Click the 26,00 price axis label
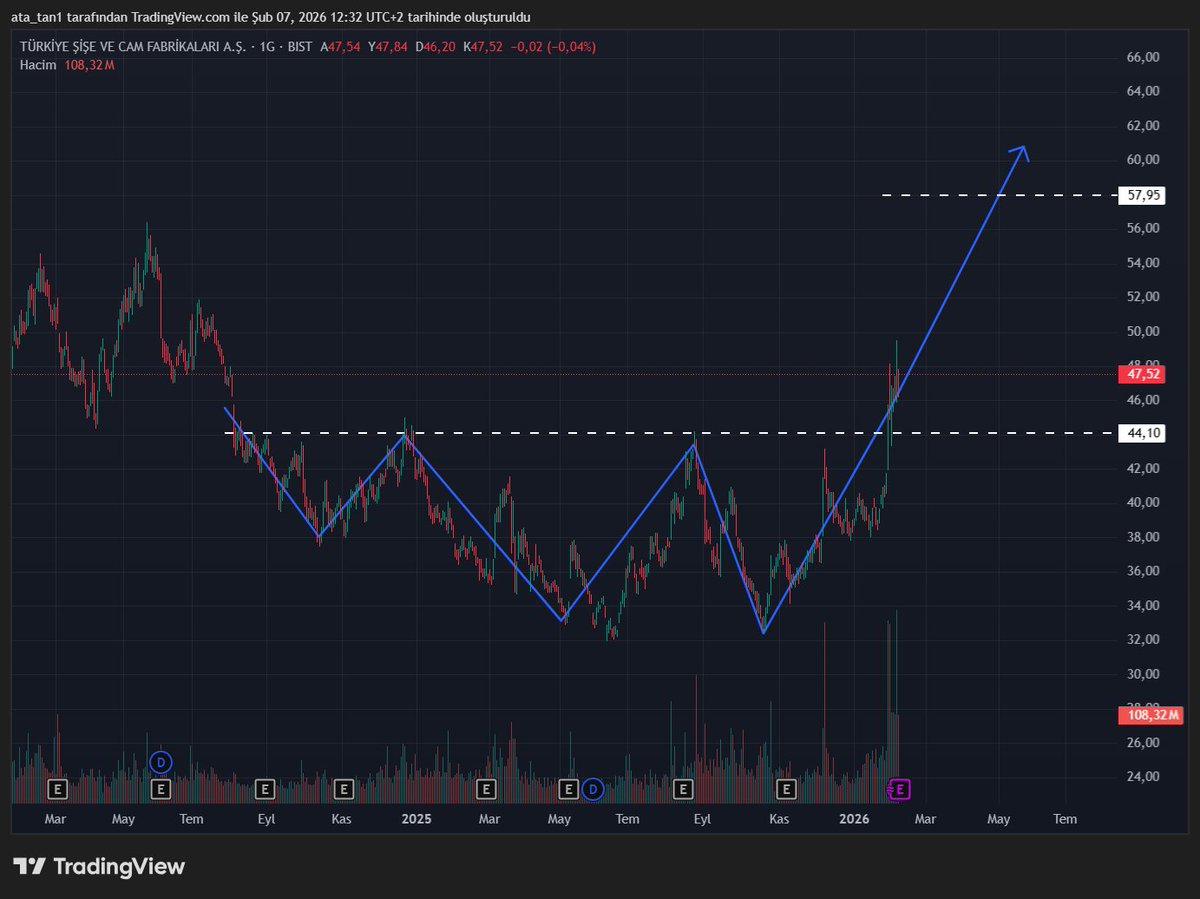Image resolution: width=1200 pixels, height=899 pixels. coord(1142,743)
